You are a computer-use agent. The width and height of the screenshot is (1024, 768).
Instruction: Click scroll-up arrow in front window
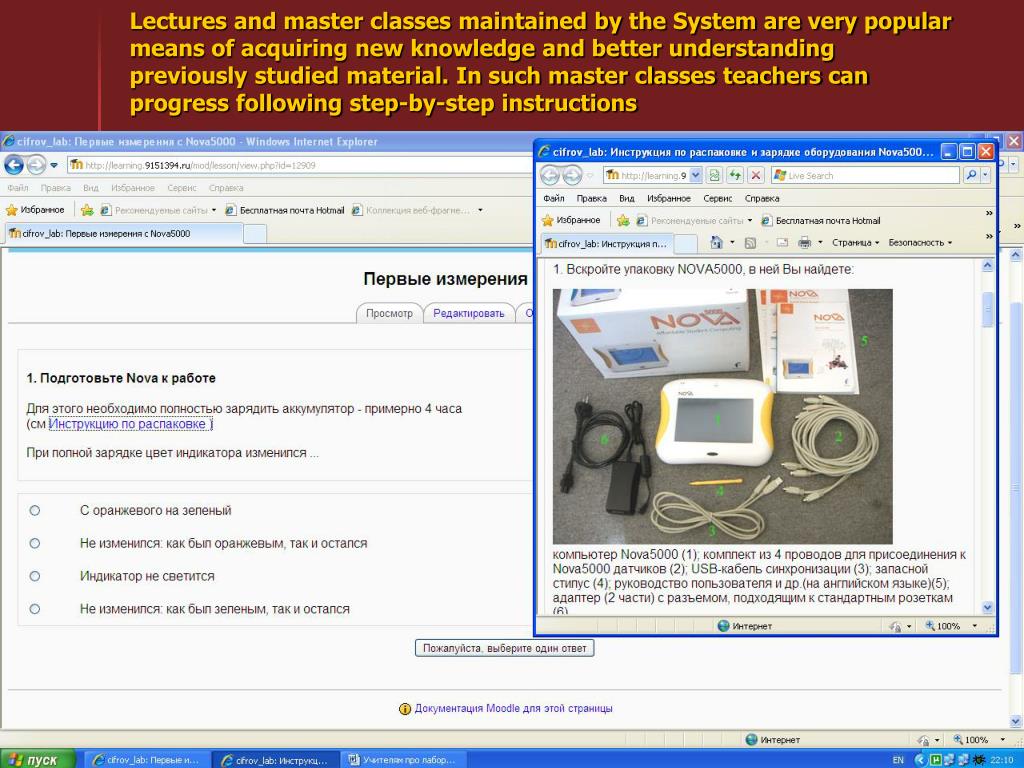click(x=987, y=265)
